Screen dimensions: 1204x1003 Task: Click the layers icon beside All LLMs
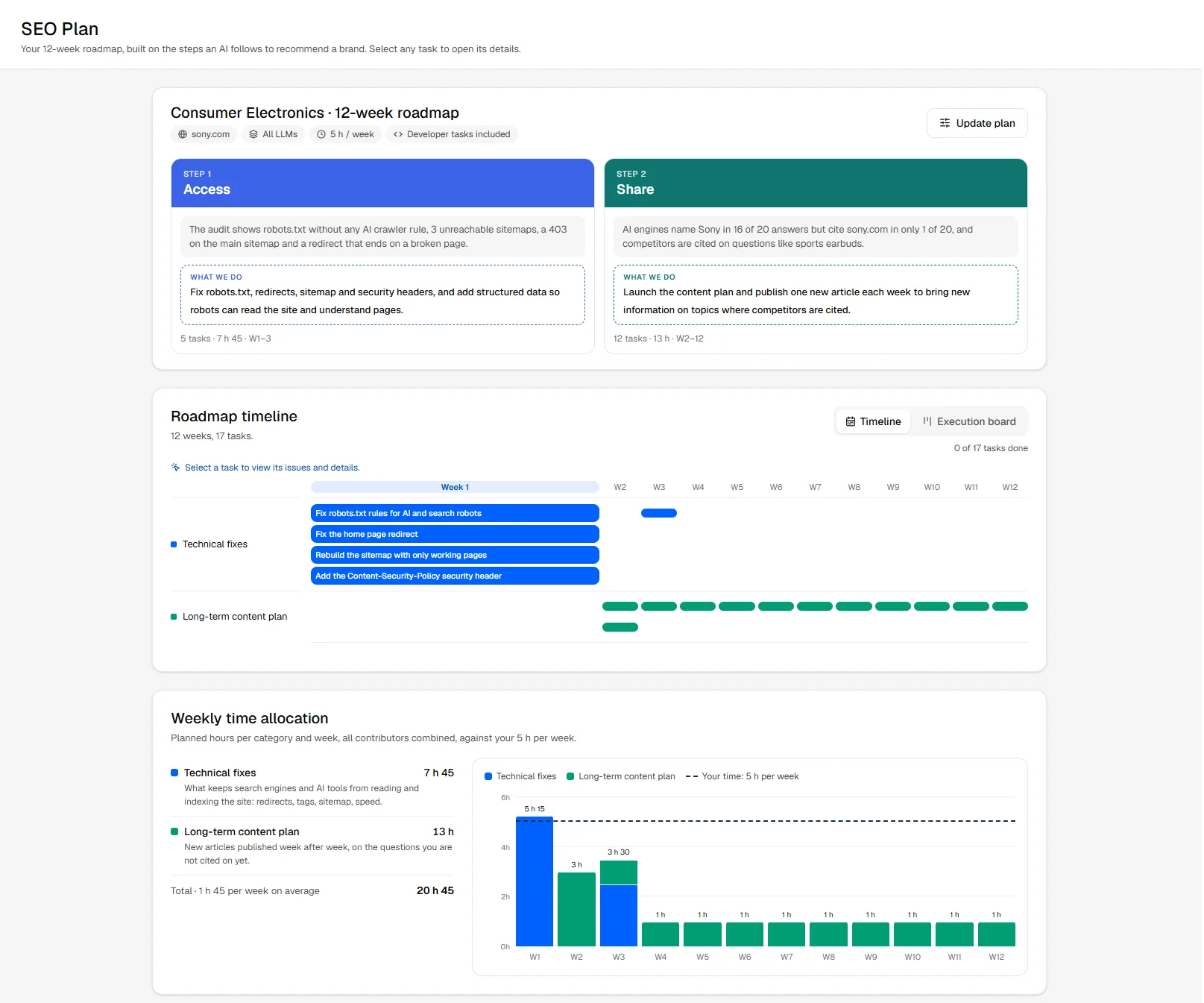[x=253, y=134]
